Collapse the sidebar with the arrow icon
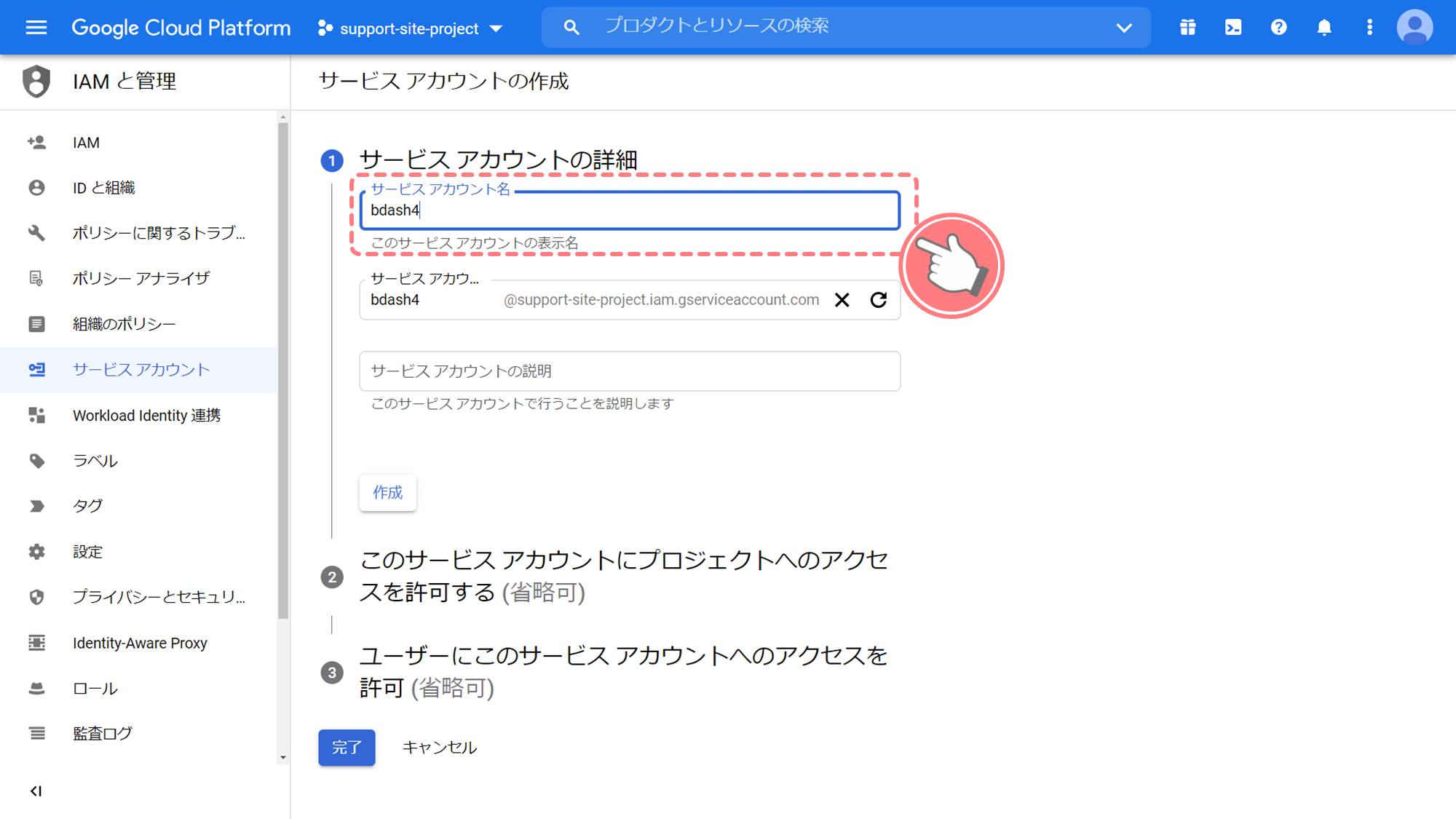This screenshot has height=819, width=1456. tap(36, 791)
